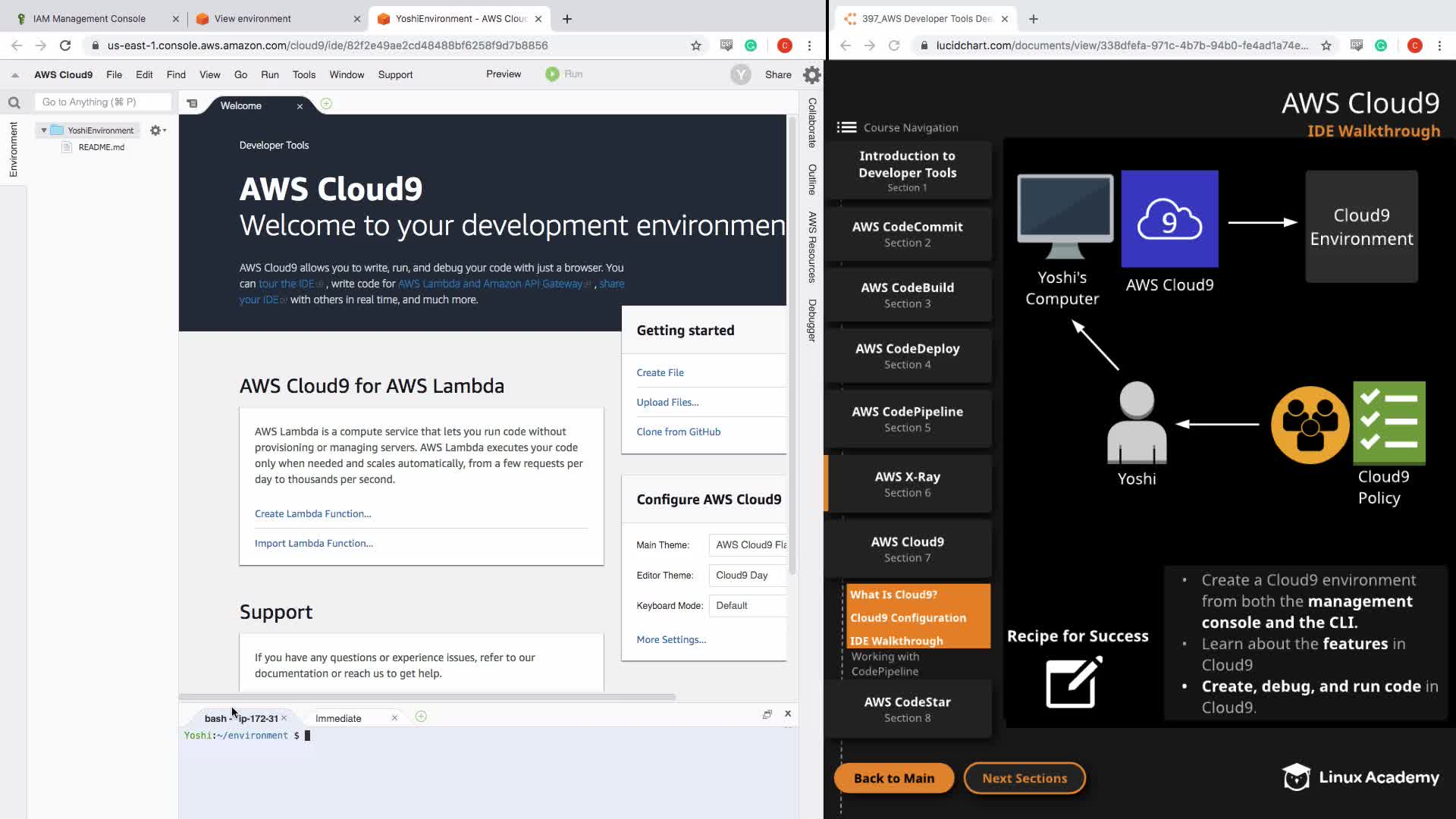
Task: Toggle the Debugger side panel
Action: (x=811, y=320)
